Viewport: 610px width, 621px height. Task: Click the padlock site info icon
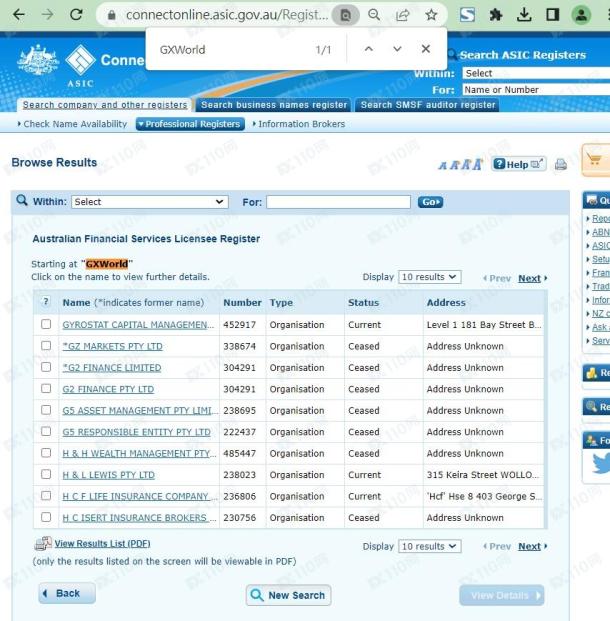tap(112, 15)
